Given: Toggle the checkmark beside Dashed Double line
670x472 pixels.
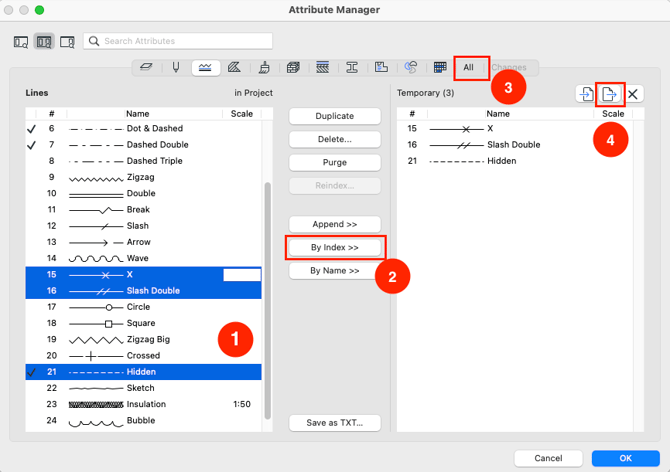Looking at the screenshot, I should (32, 145).
